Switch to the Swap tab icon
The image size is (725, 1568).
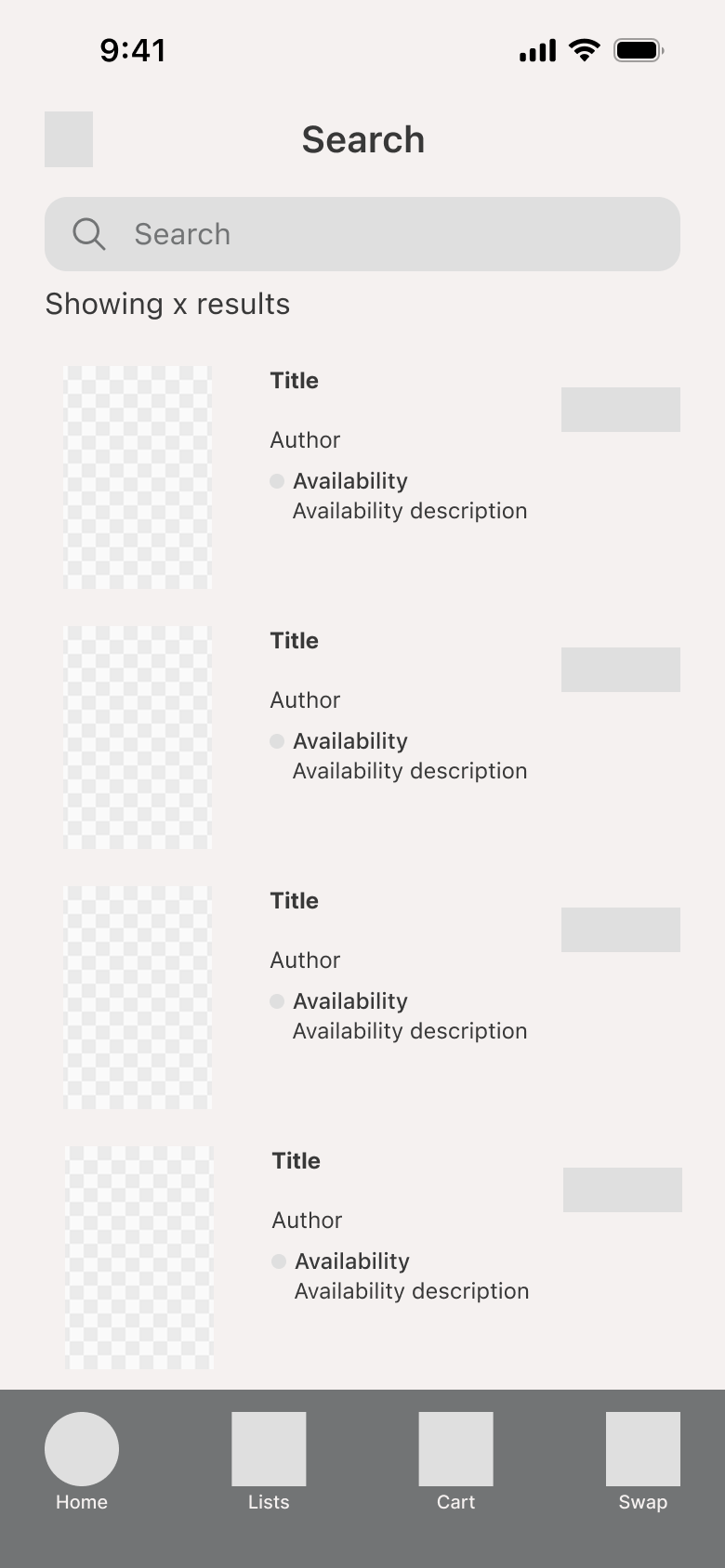643,1449
